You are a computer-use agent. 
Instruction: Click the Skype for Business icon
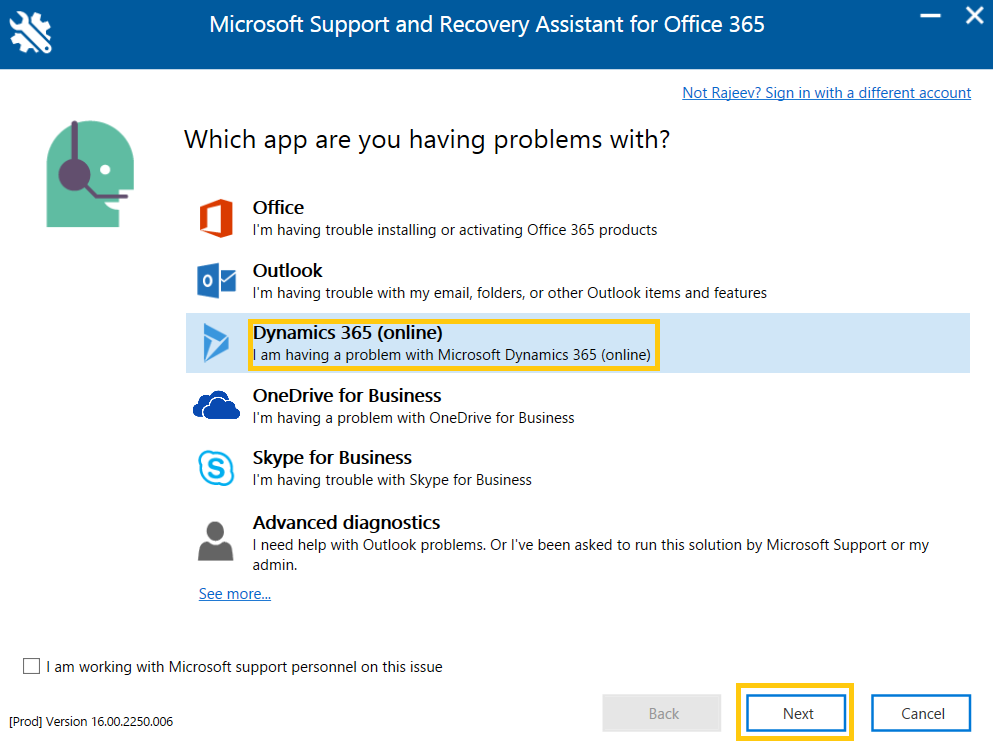[218, 468]
